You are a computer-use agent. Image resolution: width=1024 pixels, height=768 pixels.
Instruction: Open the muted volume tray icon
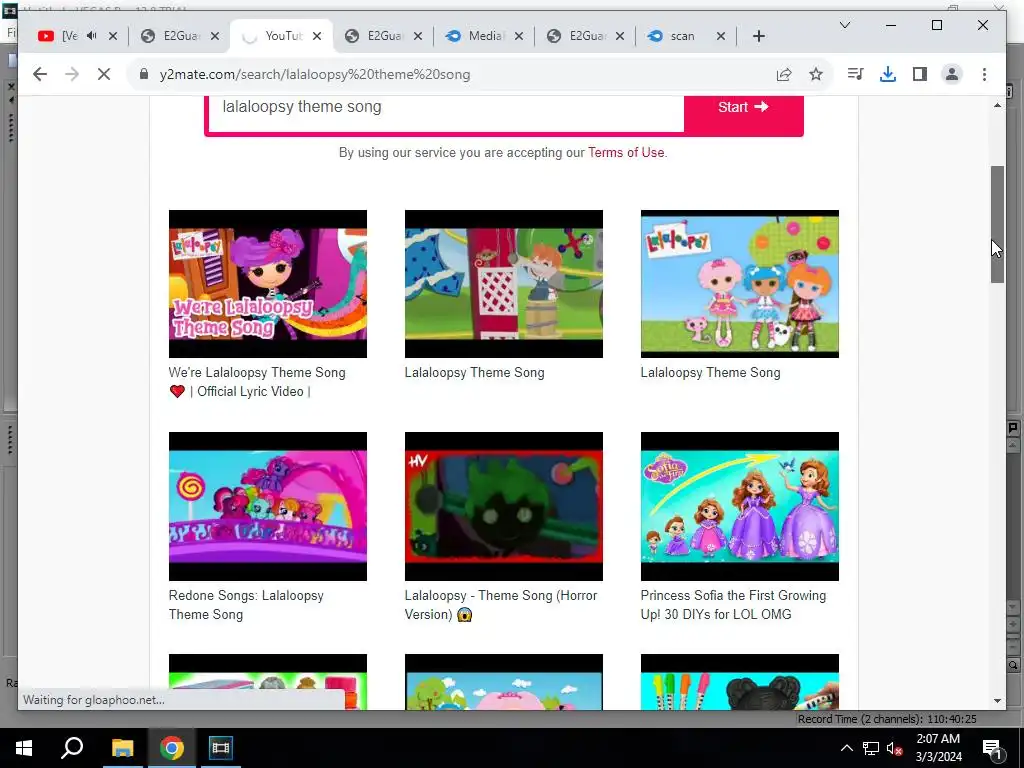pos(894,748)
